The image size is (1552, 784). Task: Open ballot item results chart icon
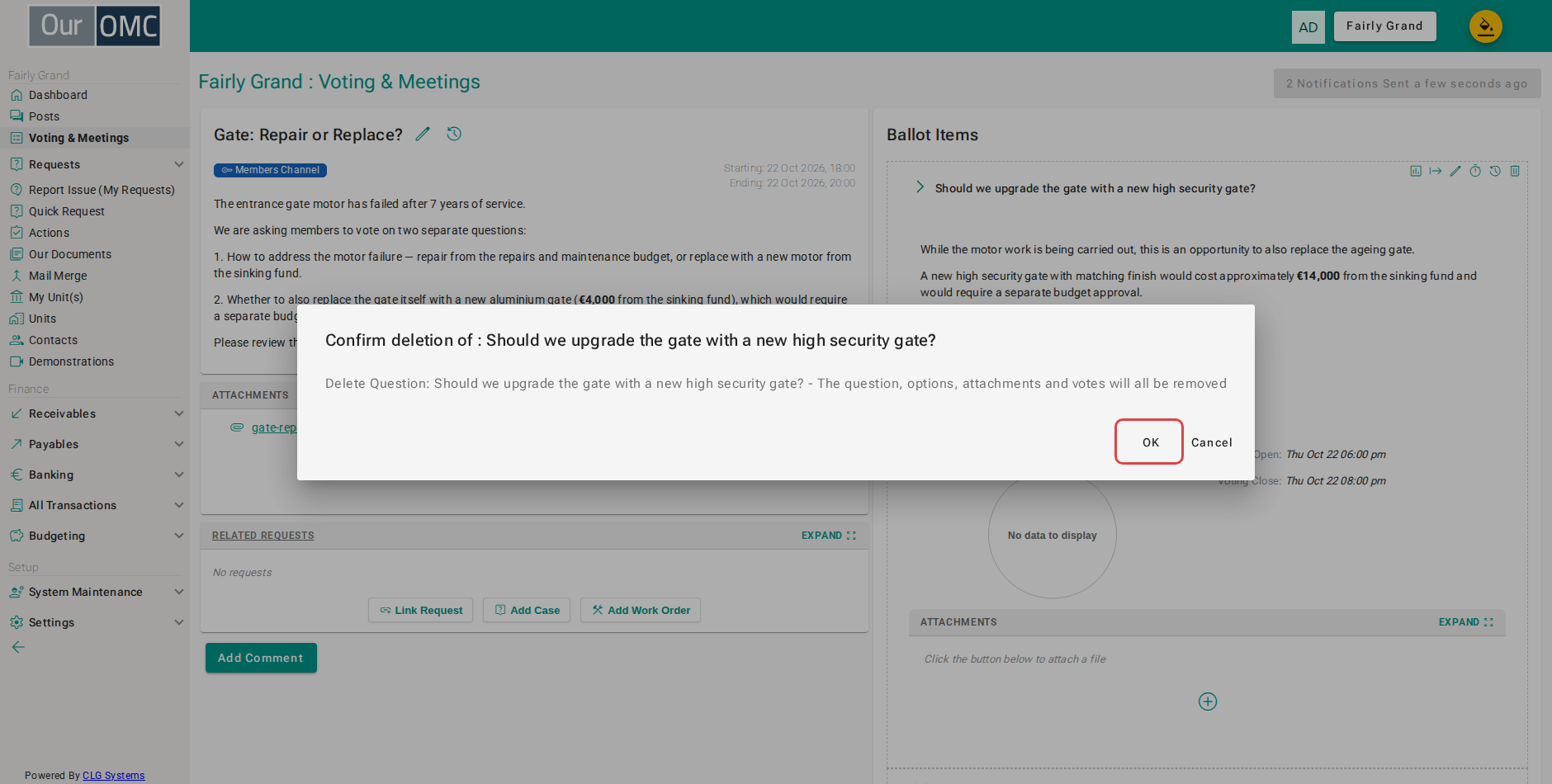pos(1416,171)
